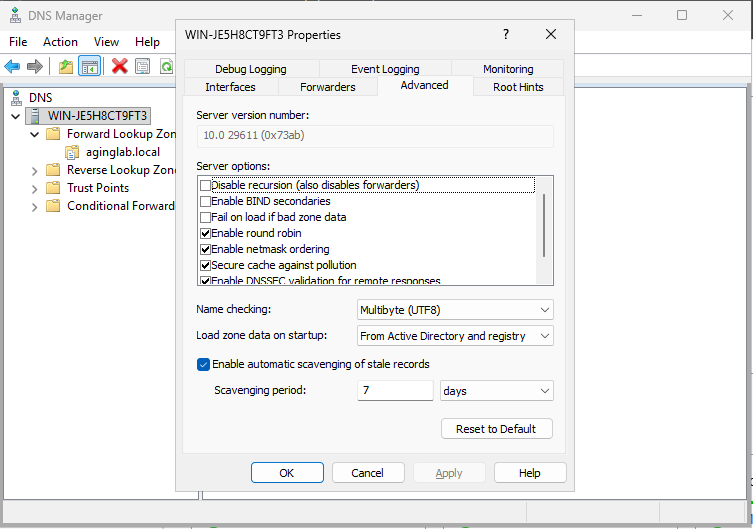
Task: Switch to the Monitoring tab
Action: [508, 69]
